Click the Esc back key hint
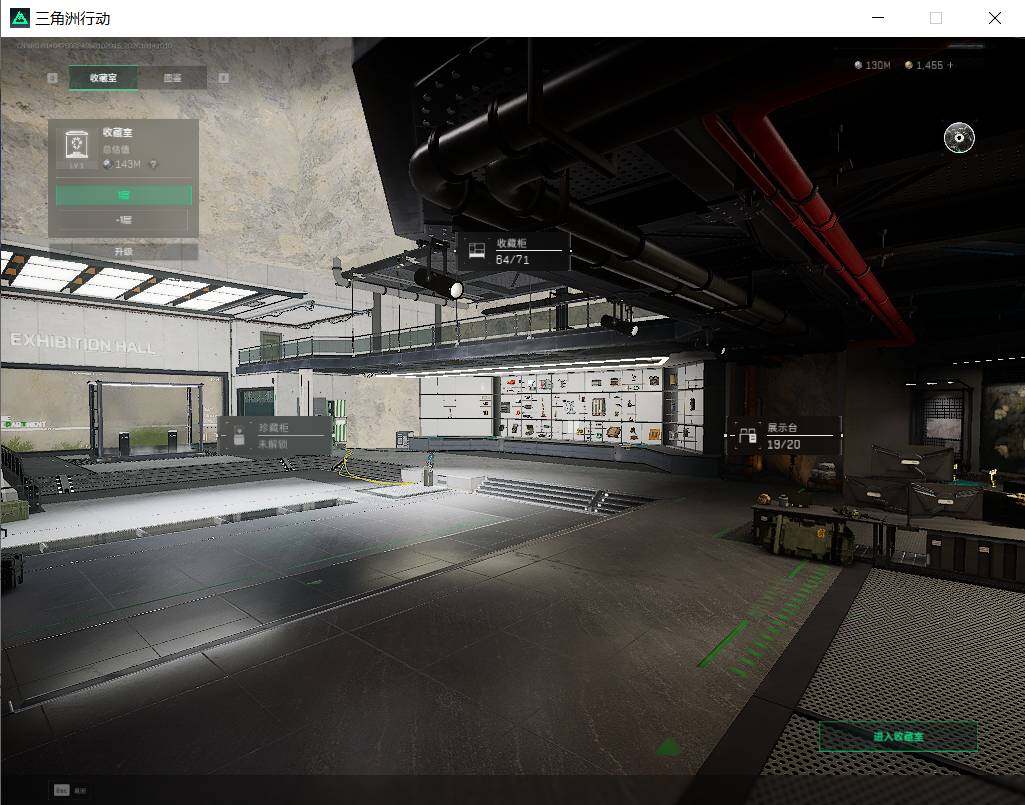The height and width of the screenshot is (805, 1025). [x=61, y=790]
